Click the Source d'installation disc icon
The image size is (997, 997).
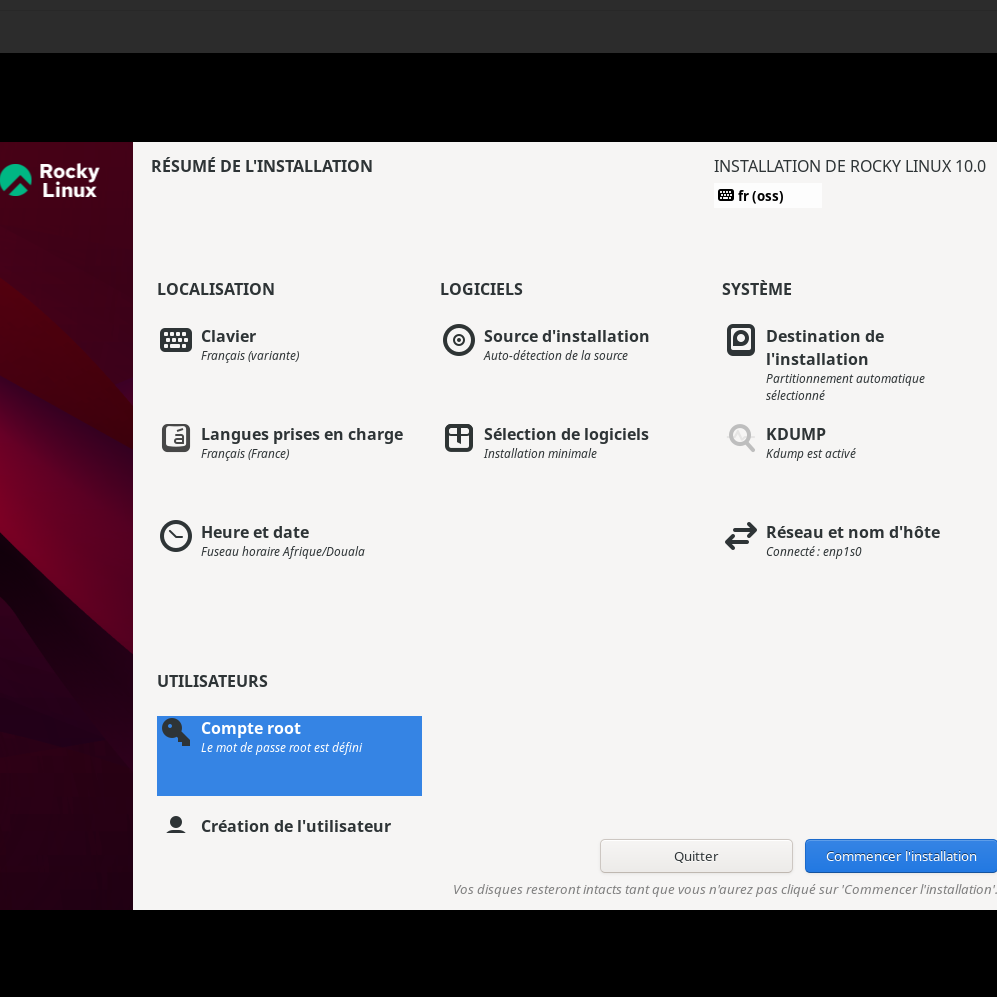point(458,340)
